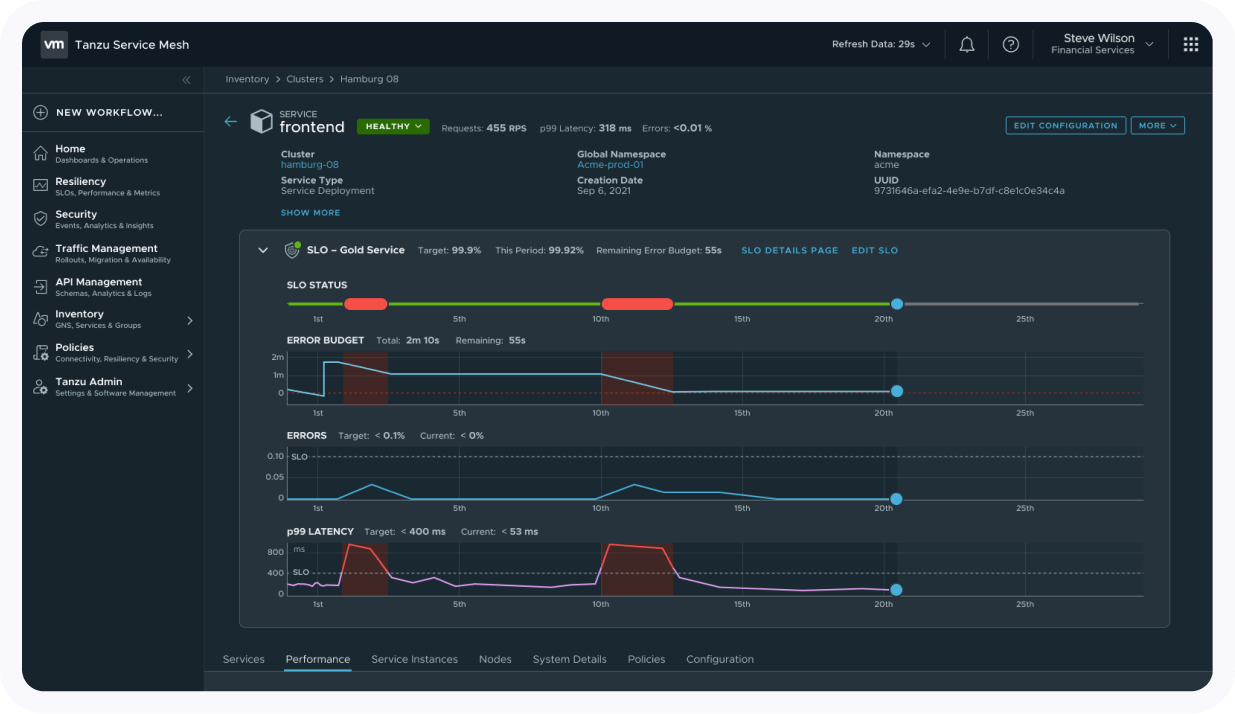Click the 'Service Deployment' type value
1235x714 pixels.
(328, 190)
